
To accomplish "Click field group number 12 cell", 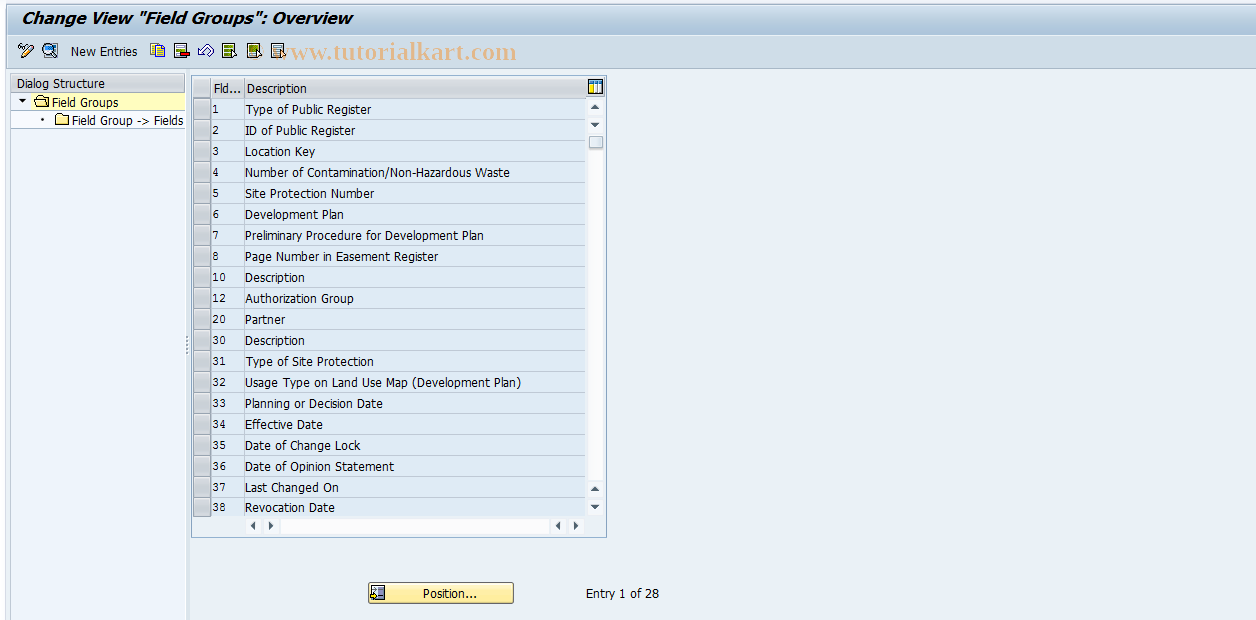I will pyautogui.click(x=227, y=298).
